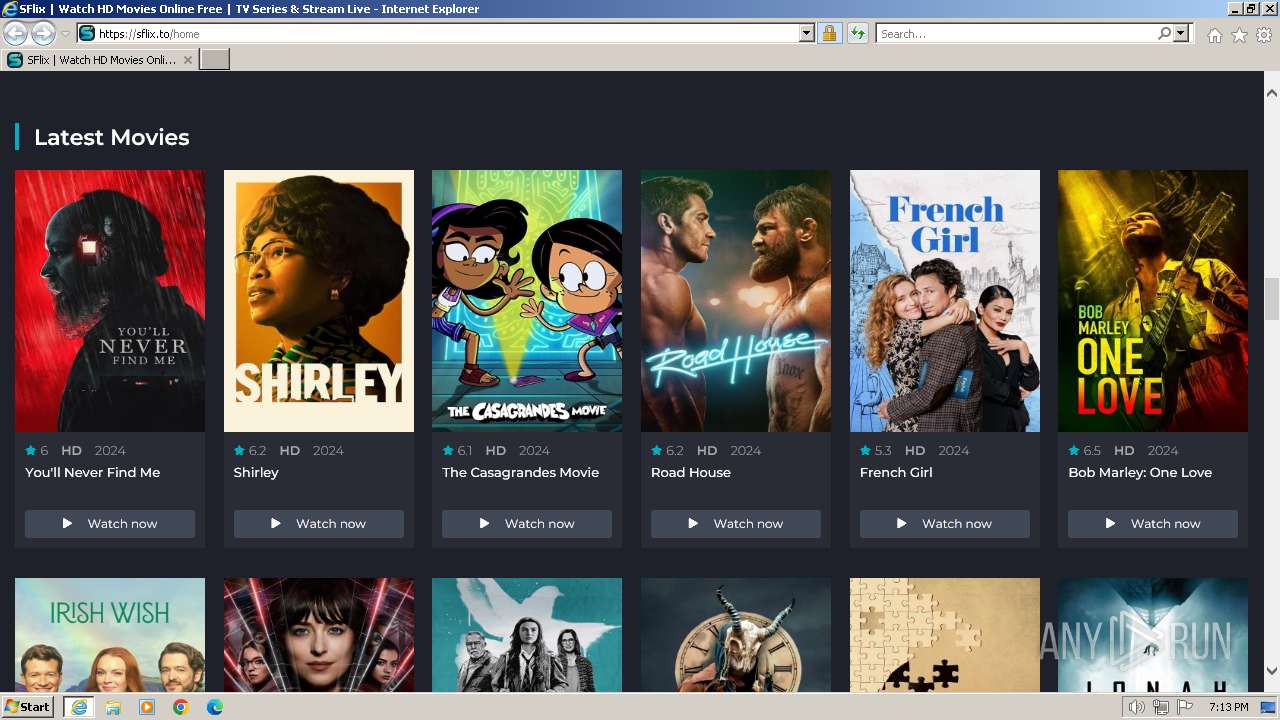Open Google Chrome from the taskbar
Image resolution: width=1280 pixels, height=720 pixels.
pos(181,707)
